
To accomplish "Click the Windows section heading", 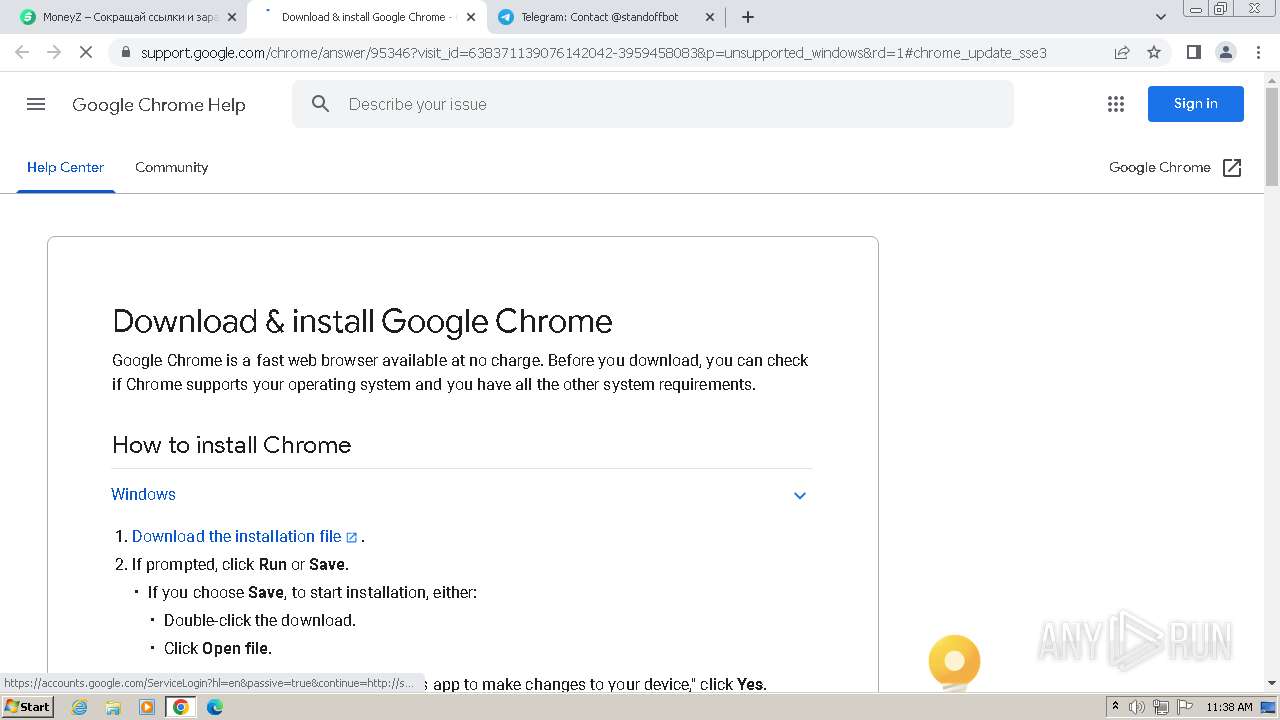I will 143,494.
